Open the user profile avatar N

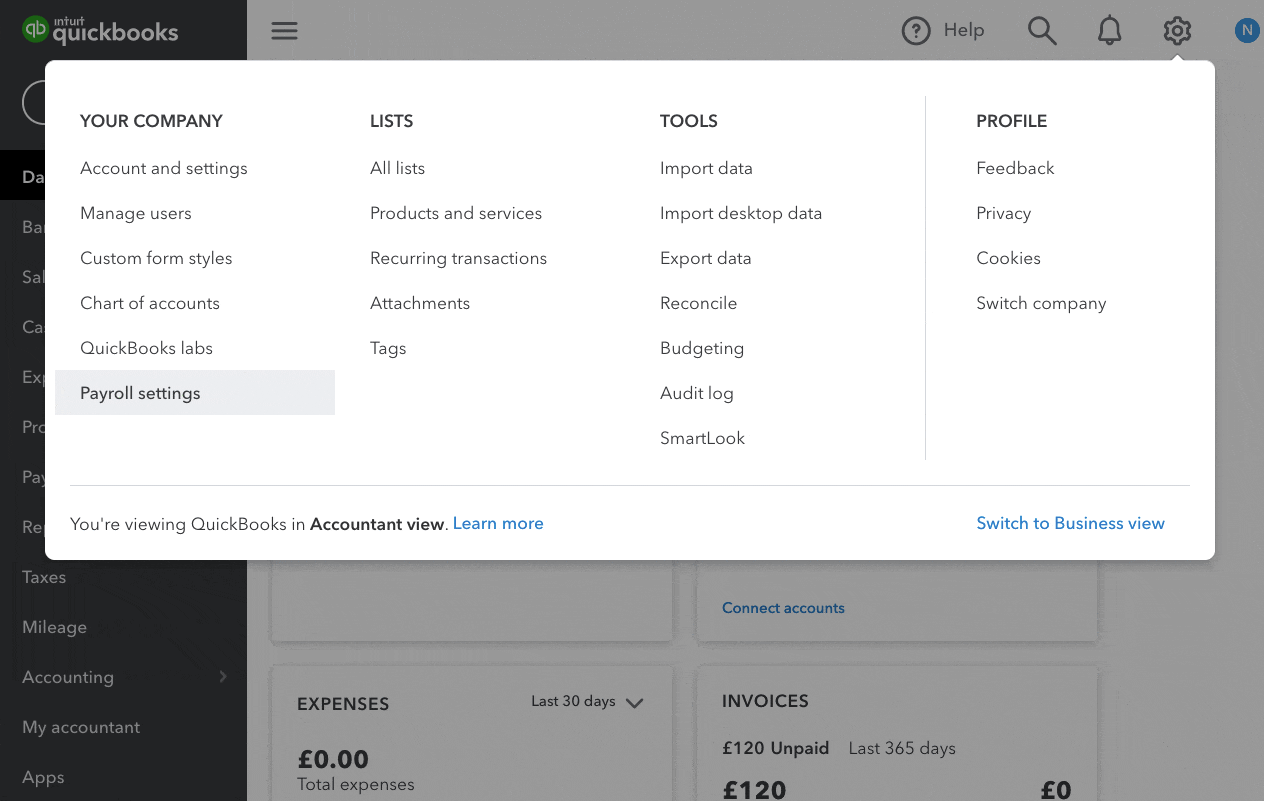point(1246,31)
